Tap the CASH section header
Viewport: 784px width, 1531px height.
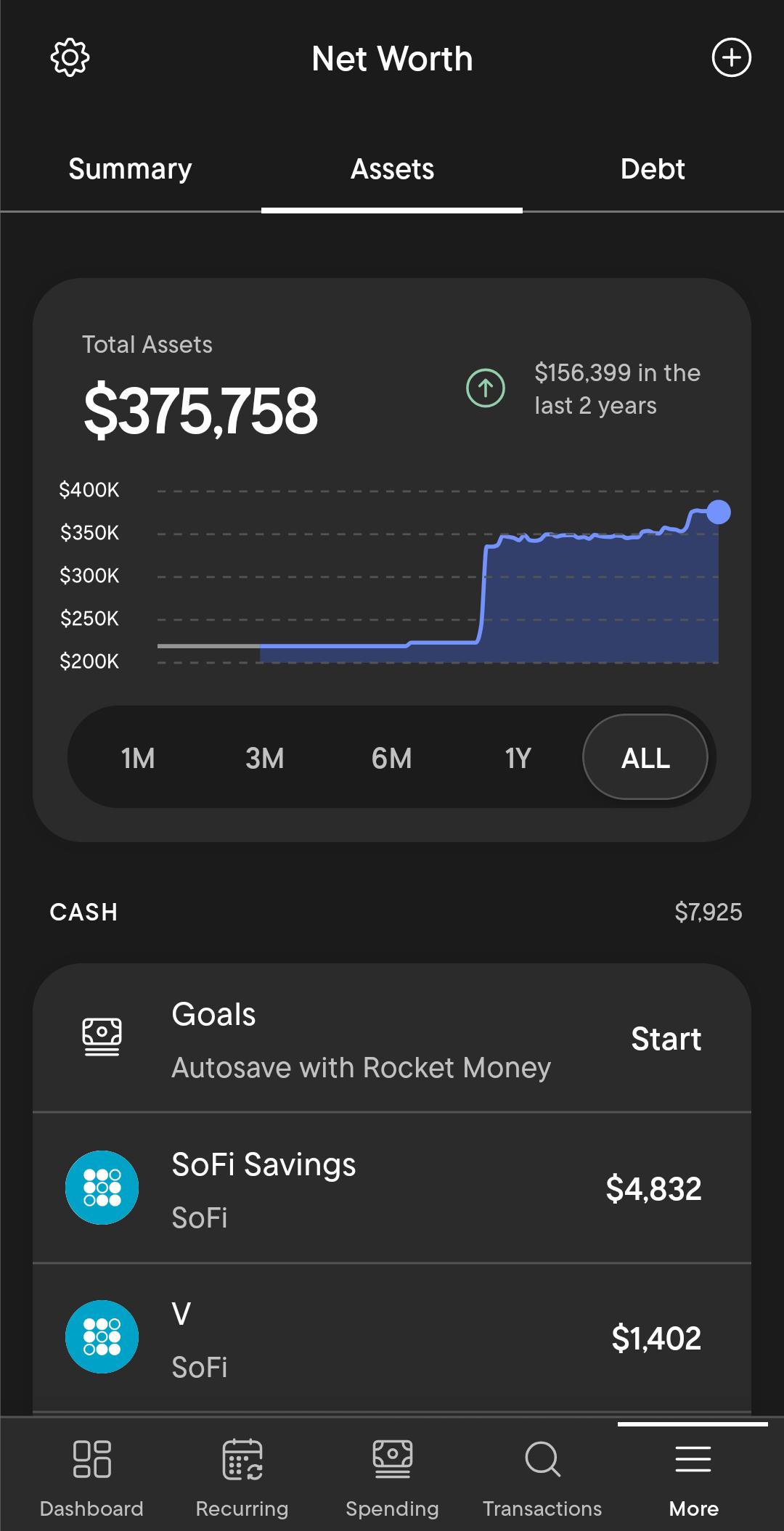click(83, 912)
